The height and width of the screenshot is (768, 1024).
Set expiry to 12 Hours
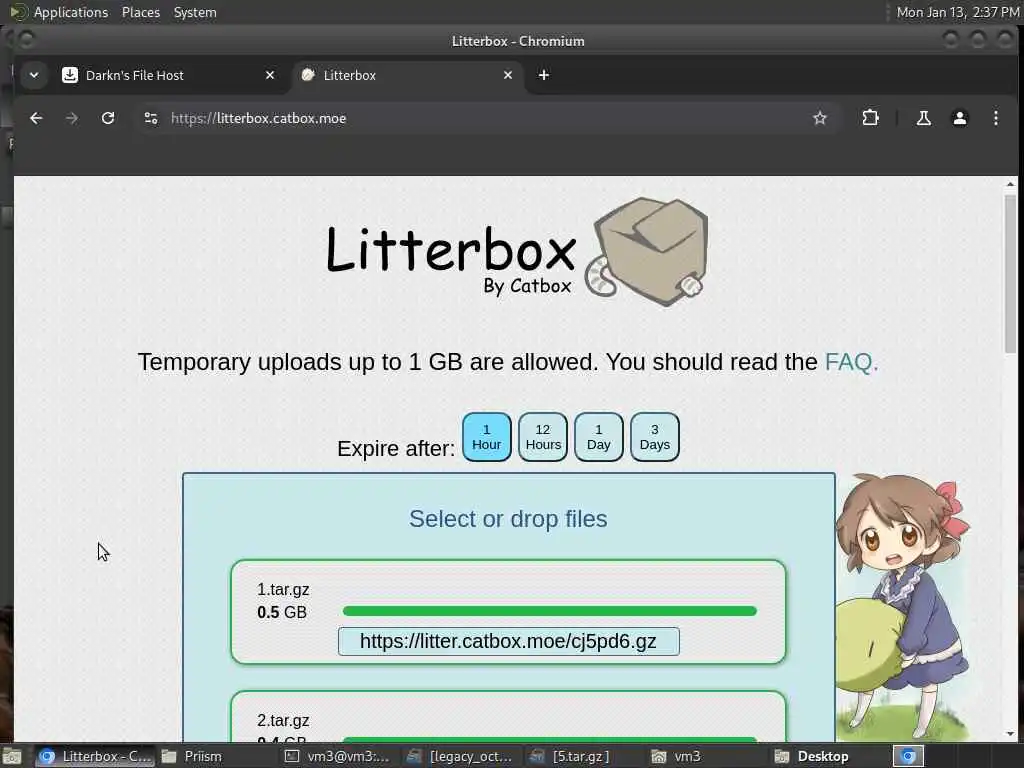[543, 437]
